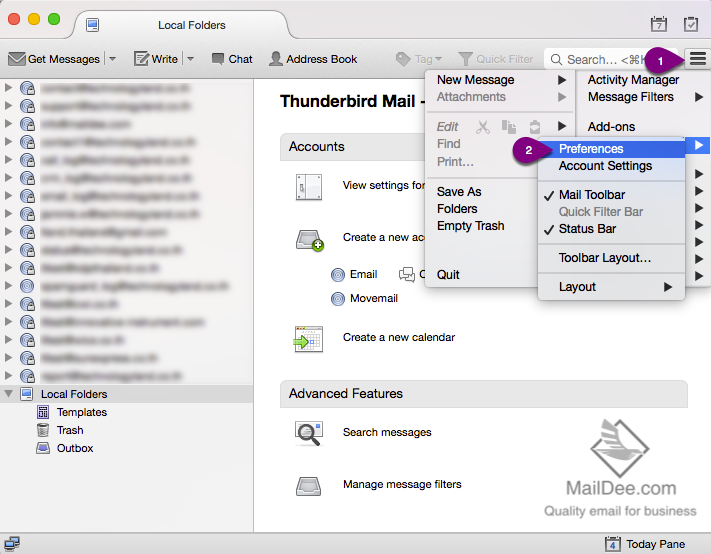Choose Print… in the app menu

455,162
